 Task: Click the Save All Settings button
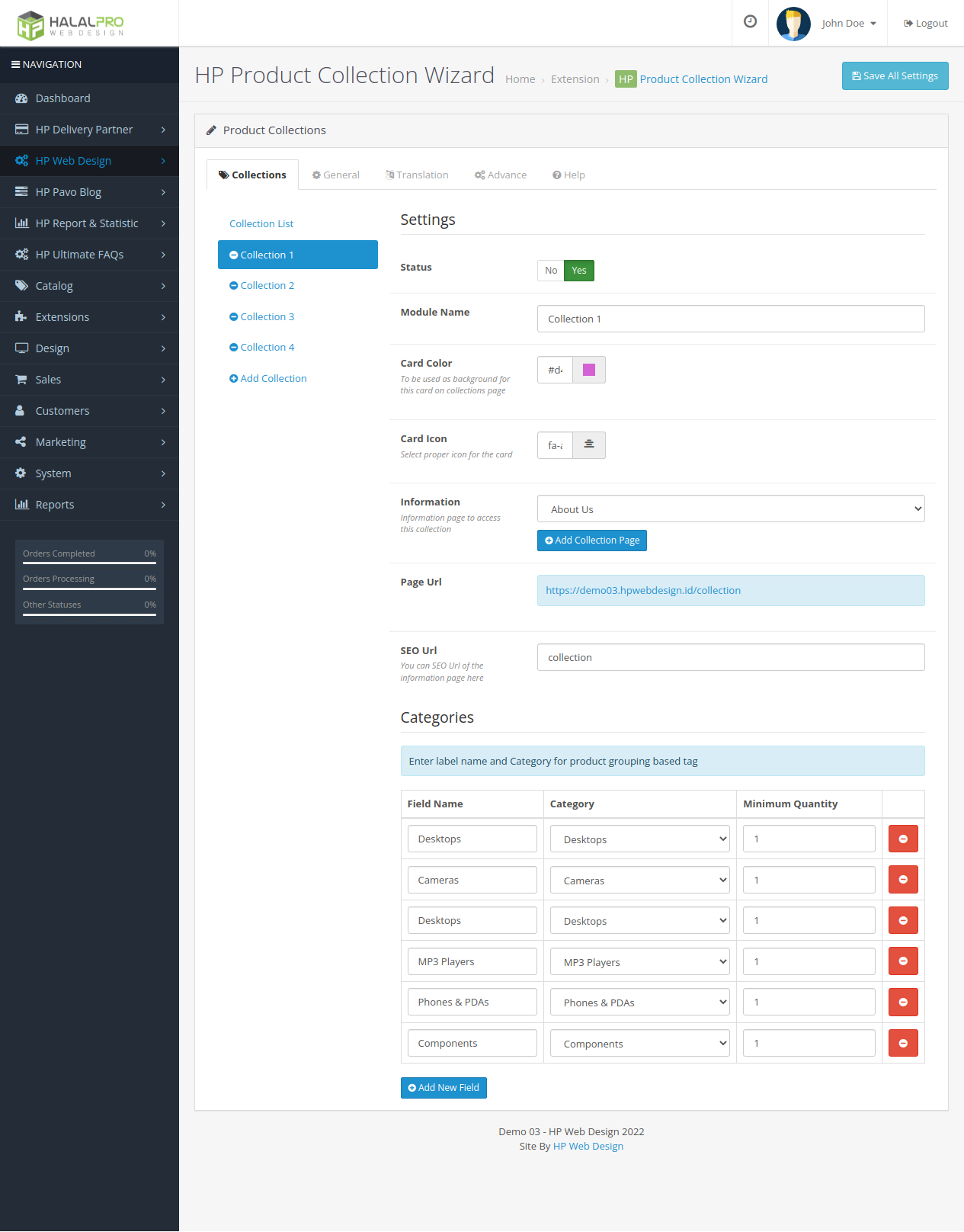click(x=895, y=76)
